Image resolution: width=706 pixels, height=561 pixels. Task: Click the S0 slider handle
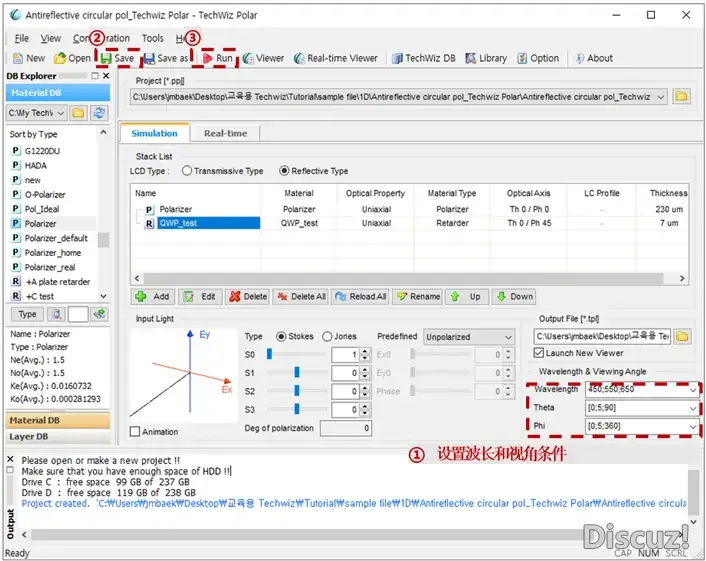coord(269,354)
